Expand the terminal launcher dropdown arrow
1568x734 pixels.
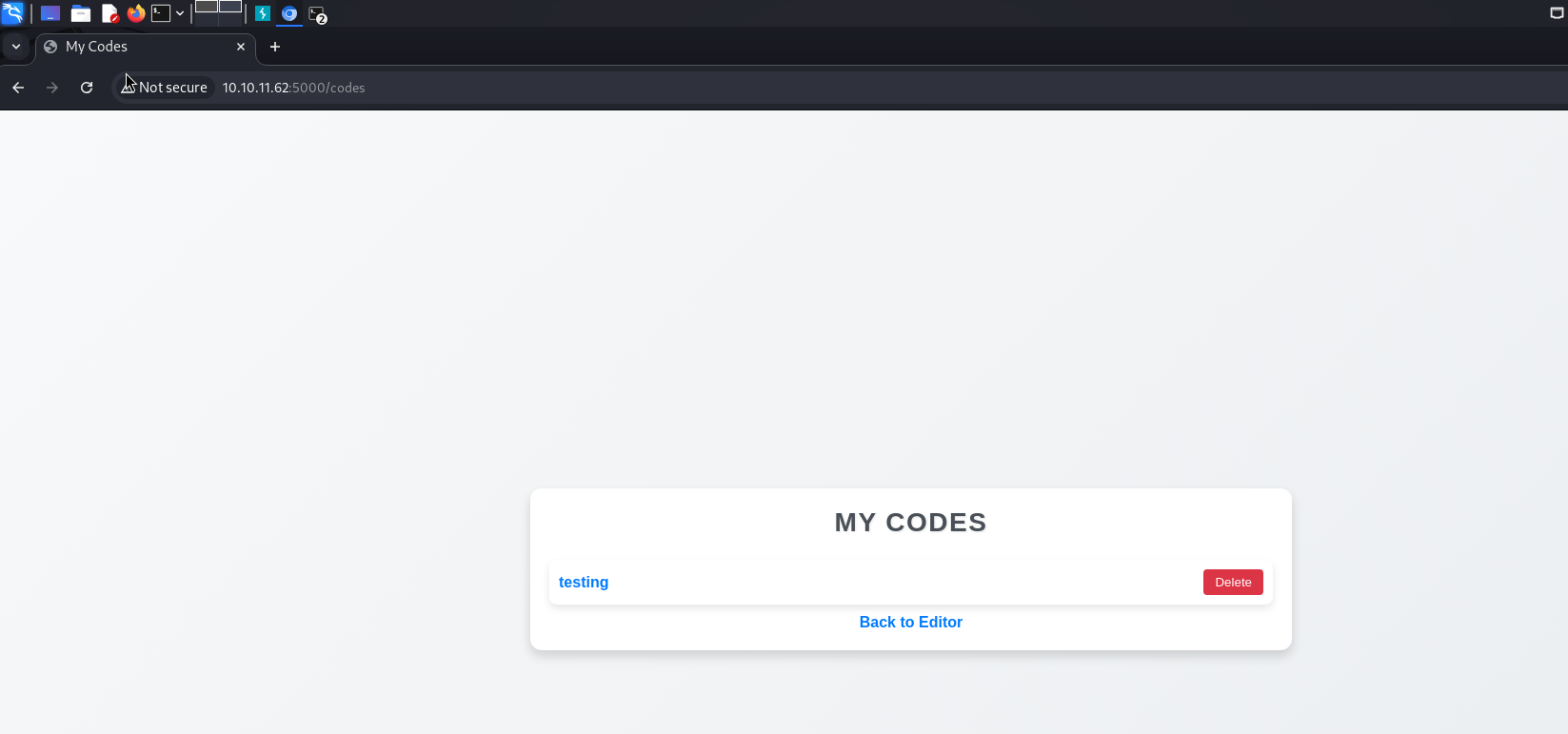tap(180, 13)
